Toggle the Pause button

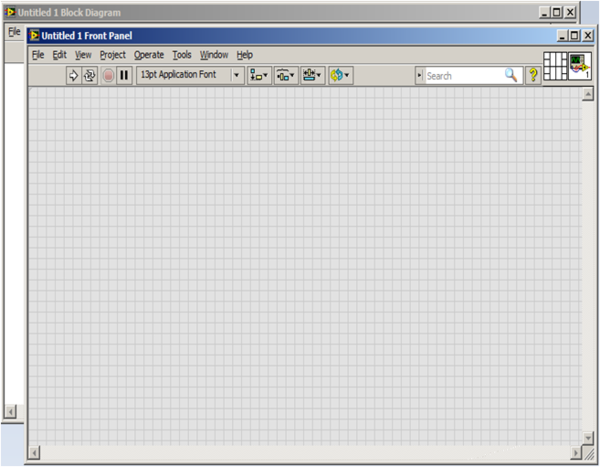tap(124, 75)
